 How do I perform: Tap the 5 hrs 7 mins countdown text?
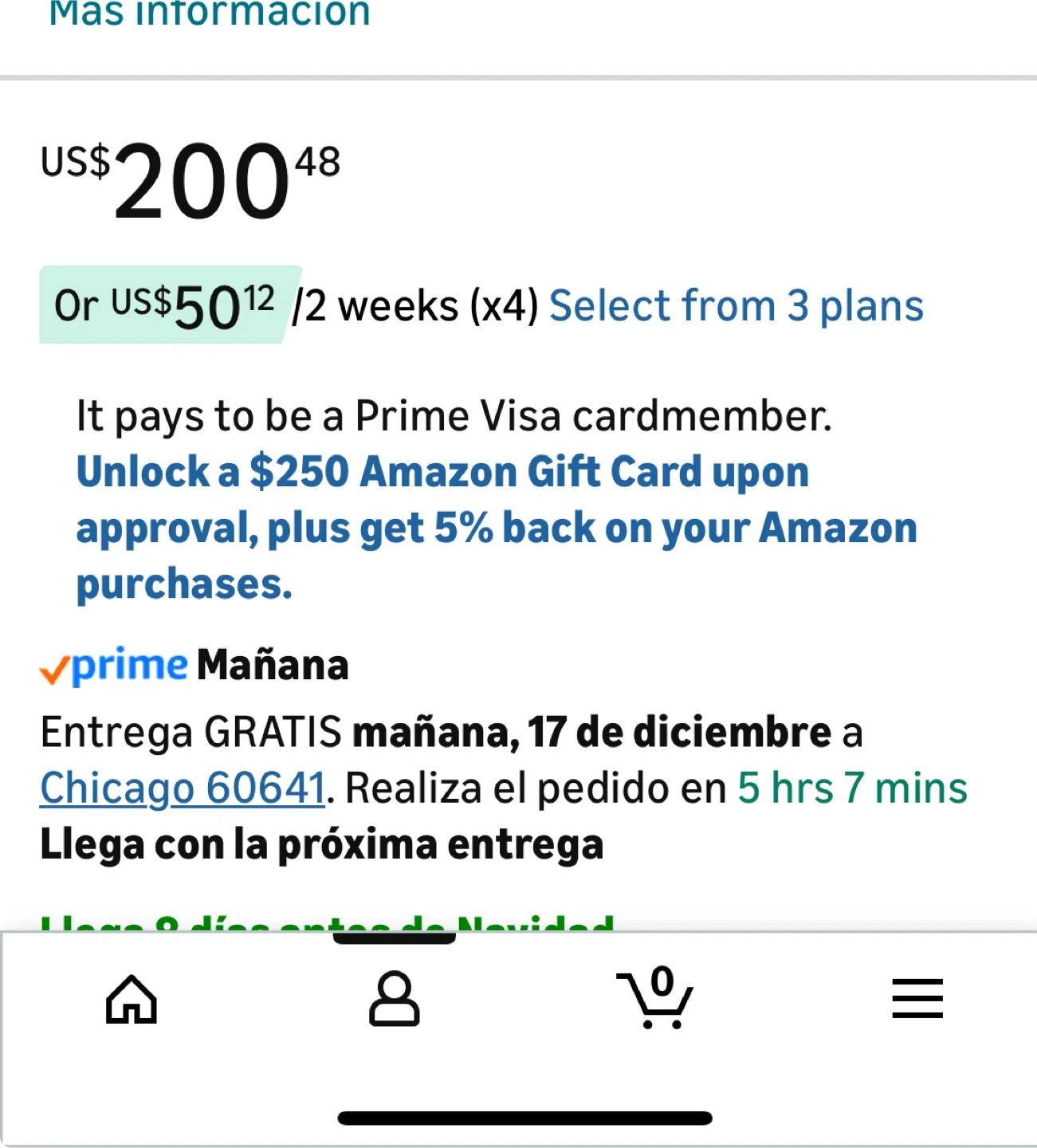click(x=852, y=788)
